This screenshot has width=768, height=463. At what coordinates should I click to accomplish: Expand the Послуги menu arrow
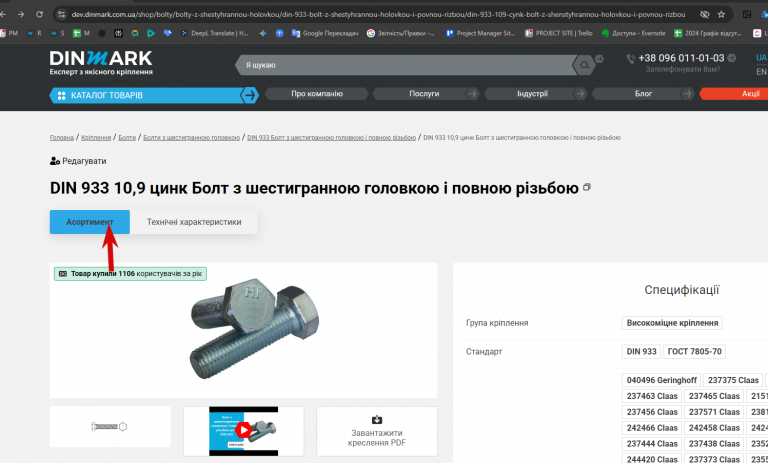472,94
